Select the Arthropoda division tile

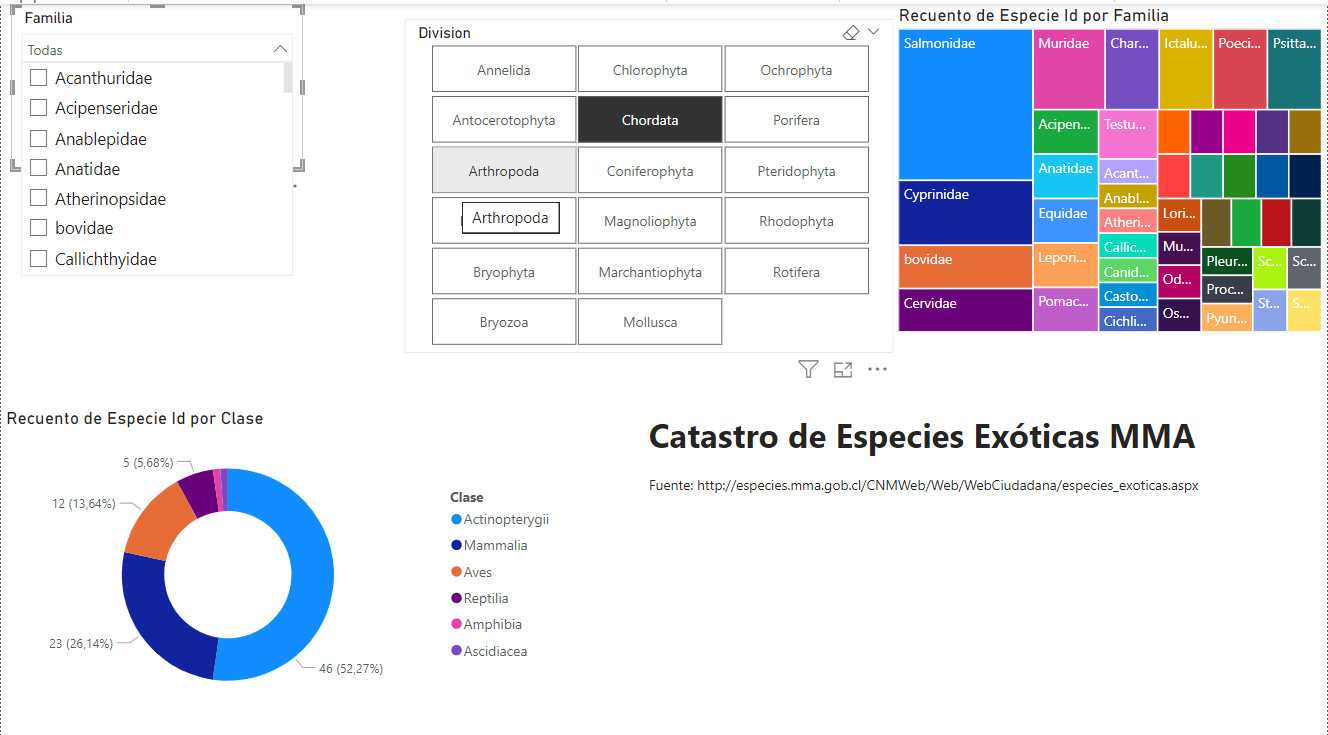click(x=503, y=170)
